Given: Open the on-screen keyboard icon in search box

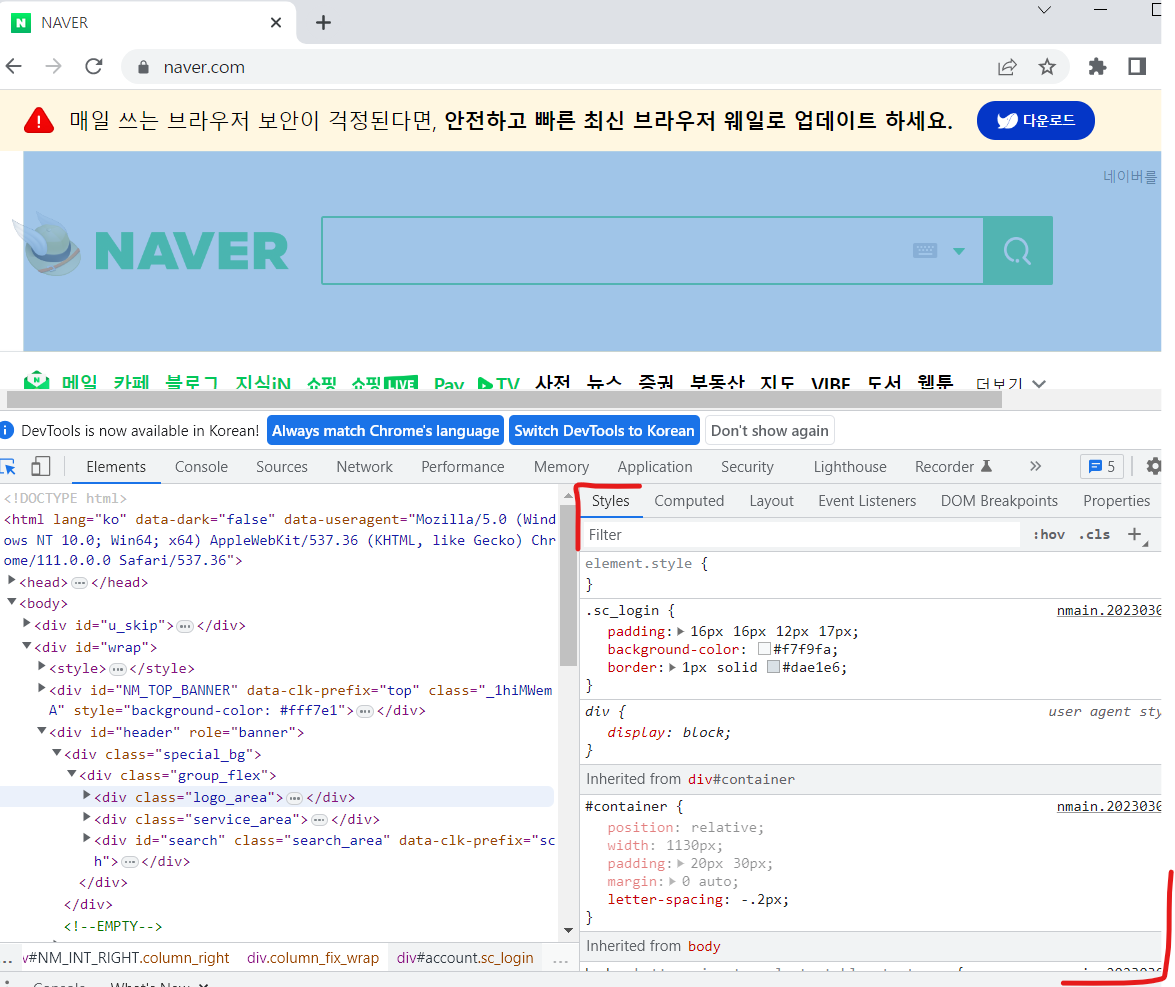Looking at the screenshot, I should pyautogui.click(x=925, y=250).
